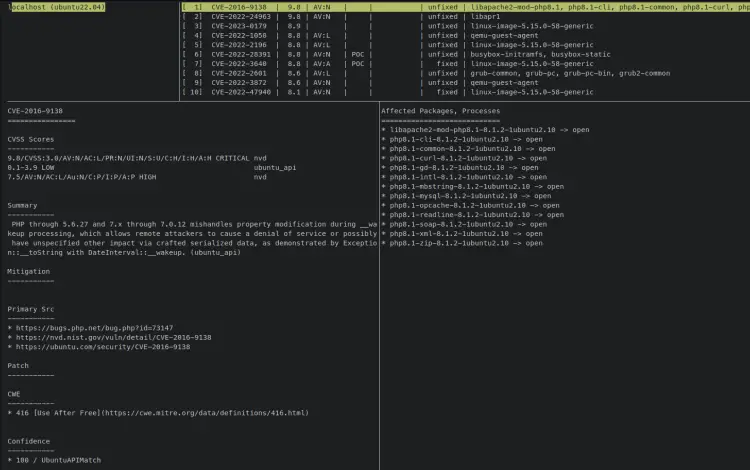Viewport: 750px width, 470px height.
Task: Click the Confidence heading
Action: click(28, 441)
